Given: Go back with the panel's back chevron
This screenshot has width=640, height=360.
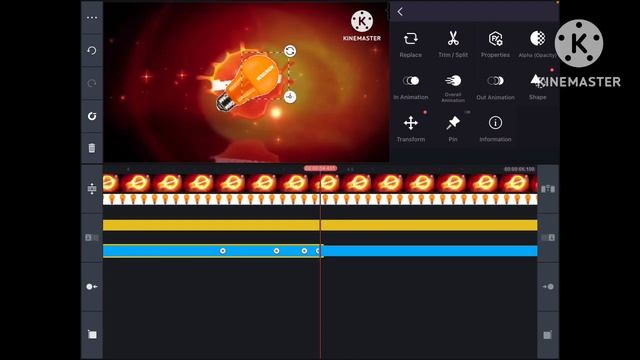Looking at the screenshot, I should pyautogui.click(x=400, y=12).
